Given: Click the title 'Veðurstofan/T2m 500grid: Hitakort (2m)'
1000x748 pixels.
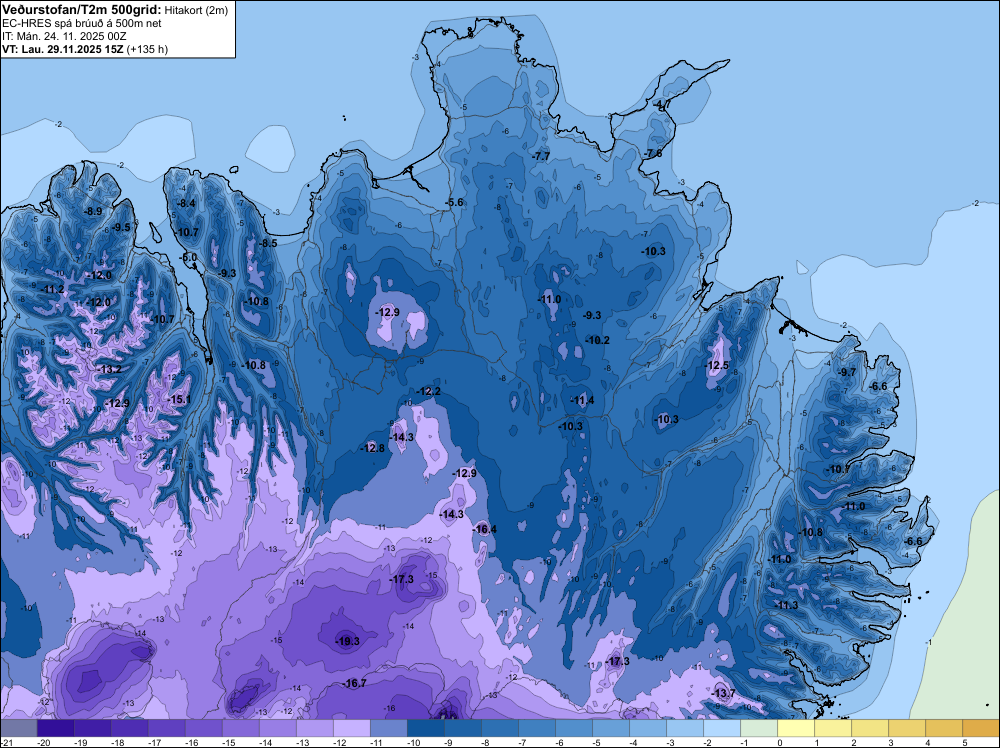Looking at the screenshot, I should 115,10.
